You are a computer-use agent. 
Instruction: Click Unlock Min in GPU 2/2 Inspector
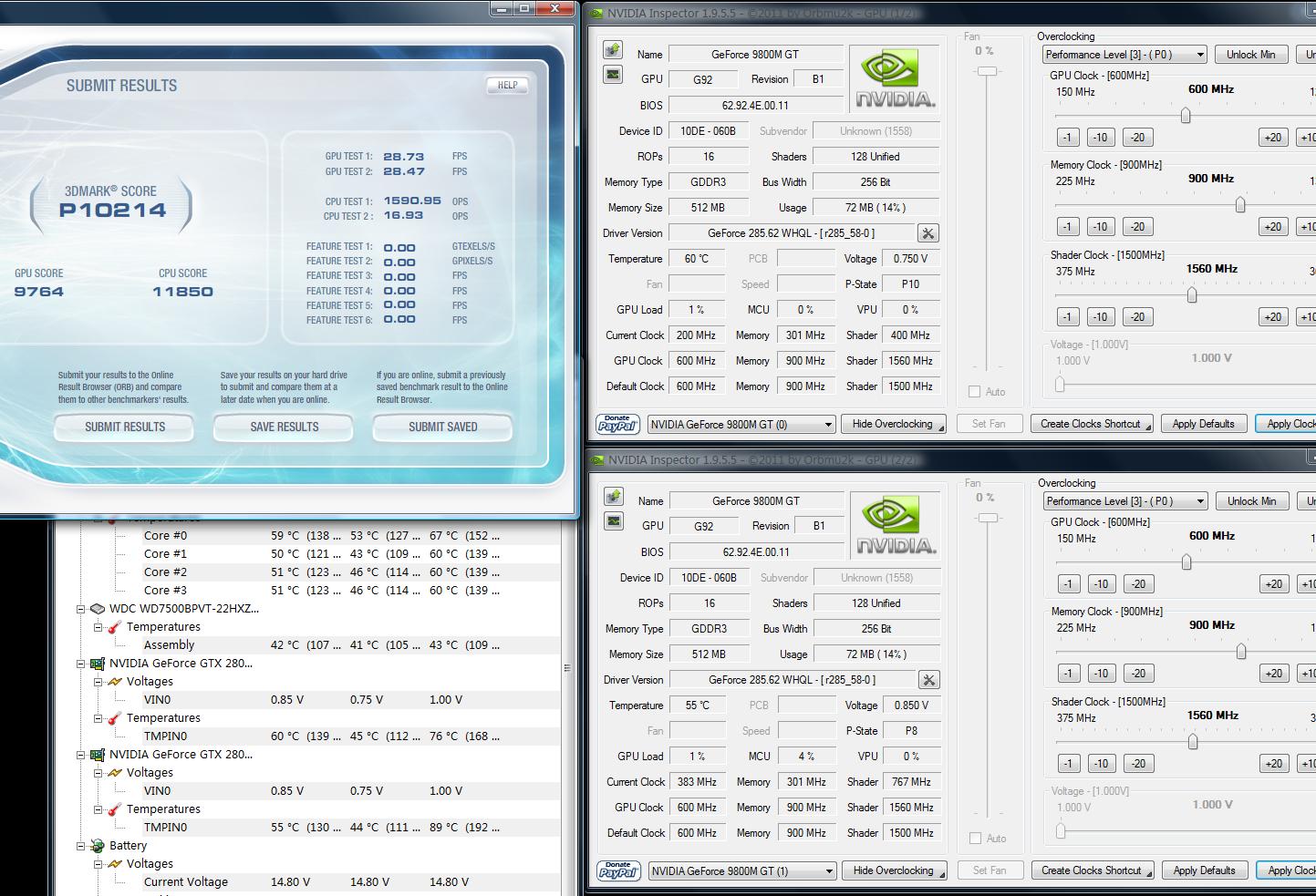pyautogui.click(x=1251, y=501)
